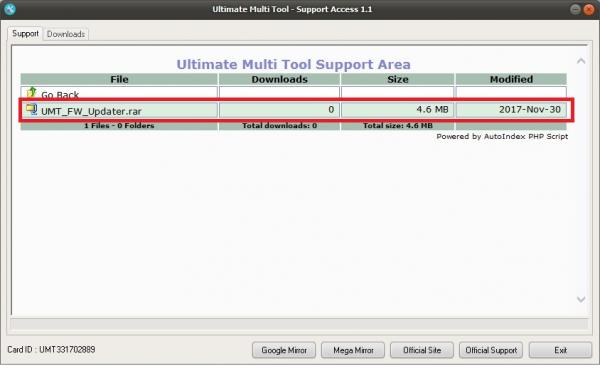Click the Mega Mirror button
The image size is (600, 371).
tap(353, 350)
